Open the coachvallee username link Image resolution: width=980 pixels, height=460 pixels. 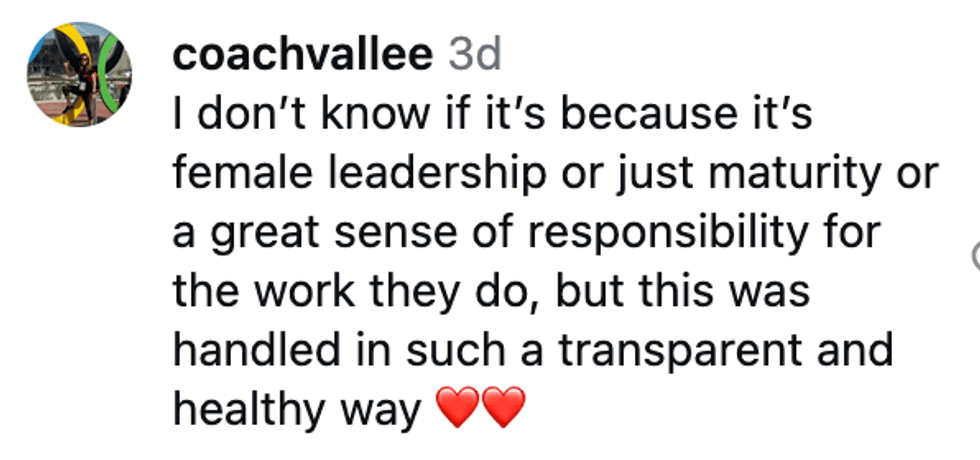coord(304,55)
